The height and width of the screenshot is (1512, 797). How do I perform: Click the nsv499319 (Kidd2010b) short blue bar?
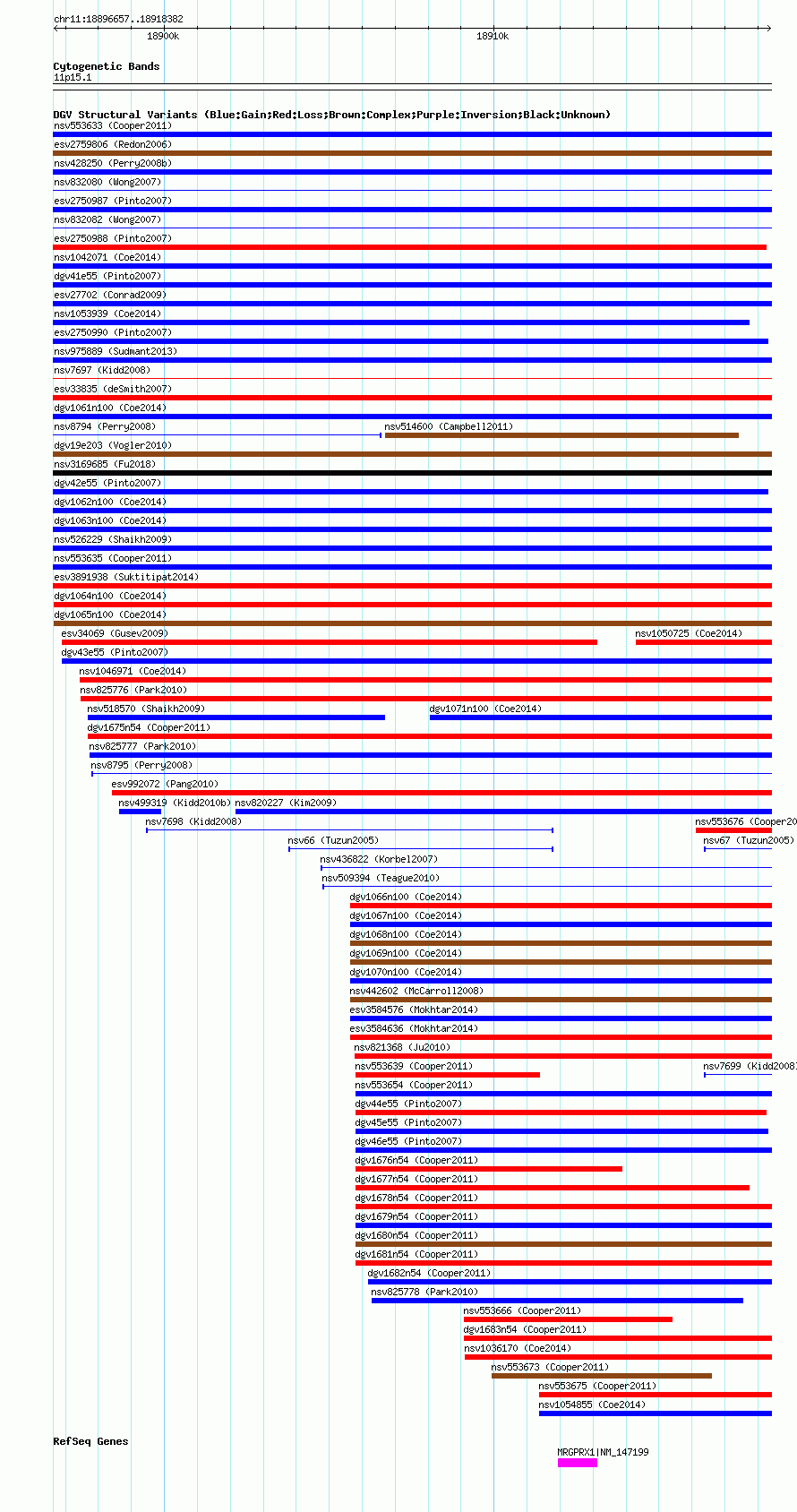click(140, 812)
